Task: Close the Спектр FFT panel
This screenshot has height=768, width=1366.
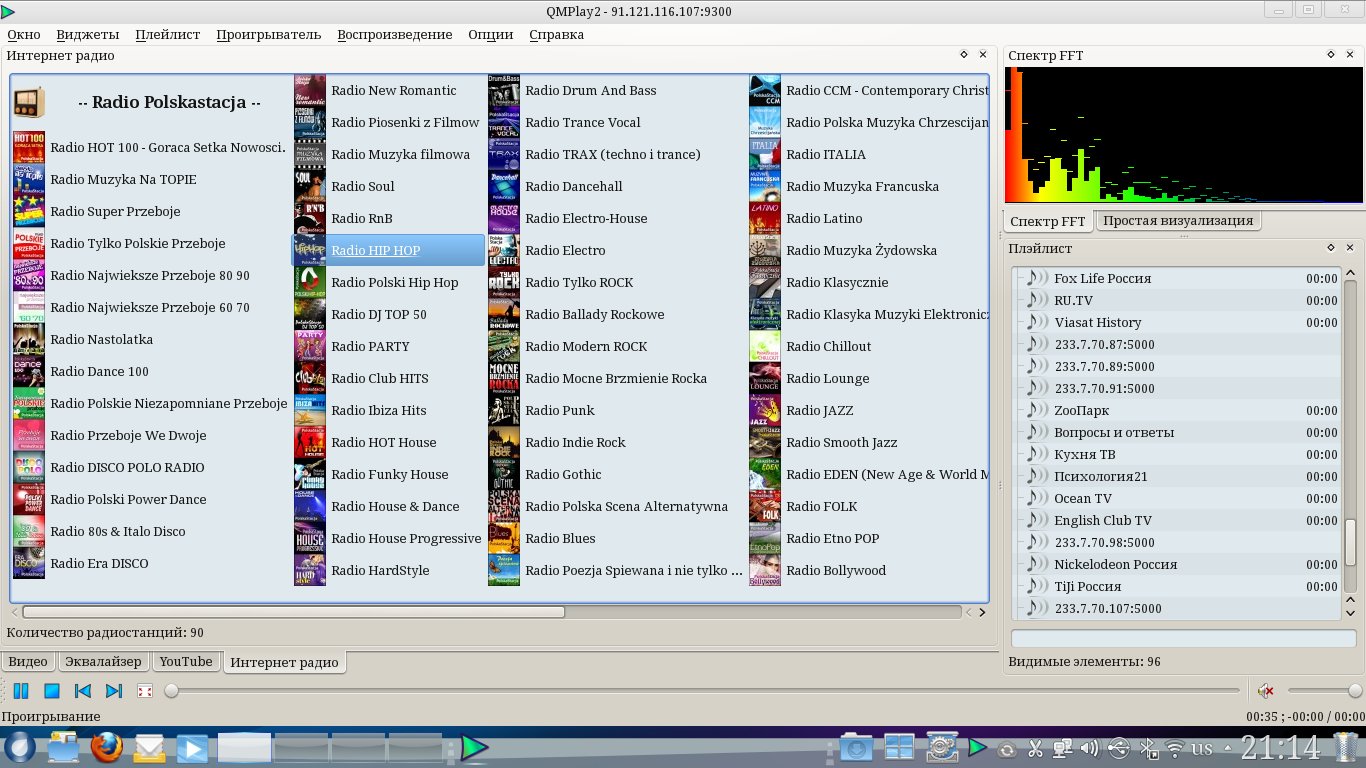Action: click(1350, 55)
